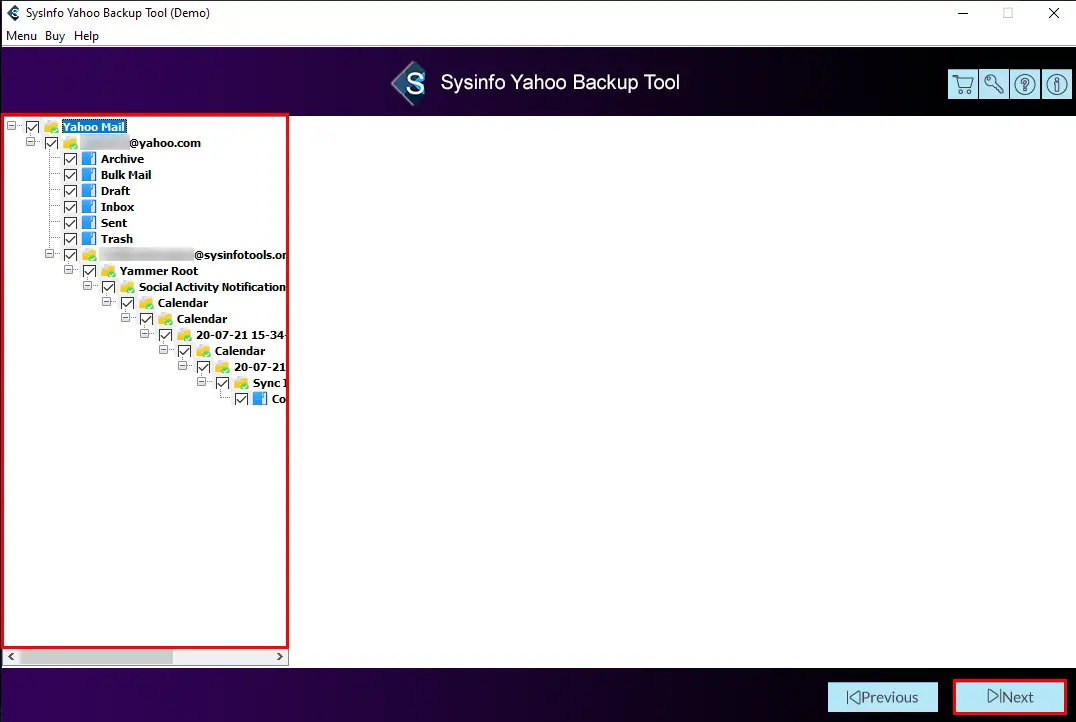Collapse the @sysinfotools account node
This screenshot has height=722, width=1076.
[49, 253]
